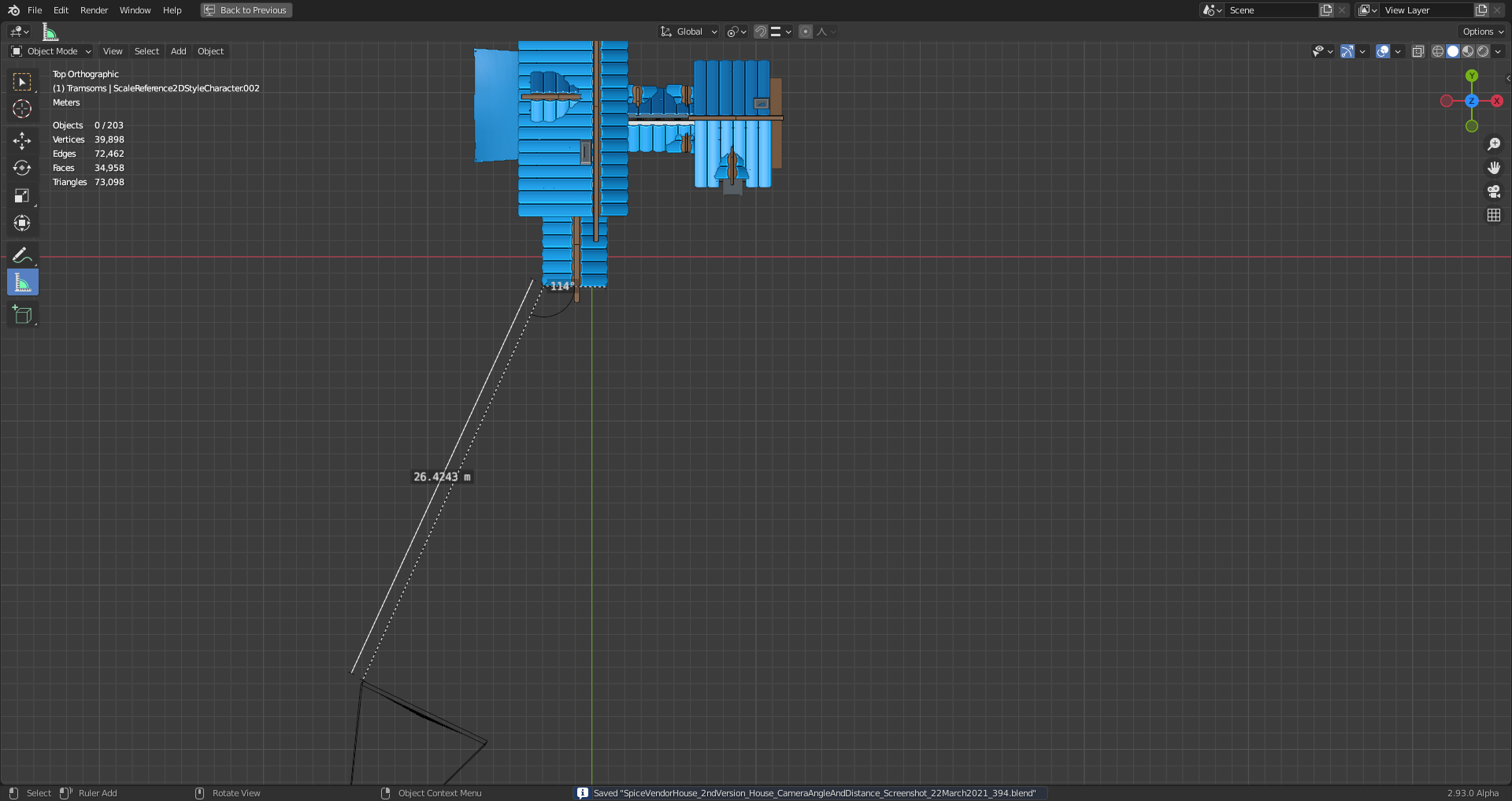Activate the Transform tool

click(22, 224)
